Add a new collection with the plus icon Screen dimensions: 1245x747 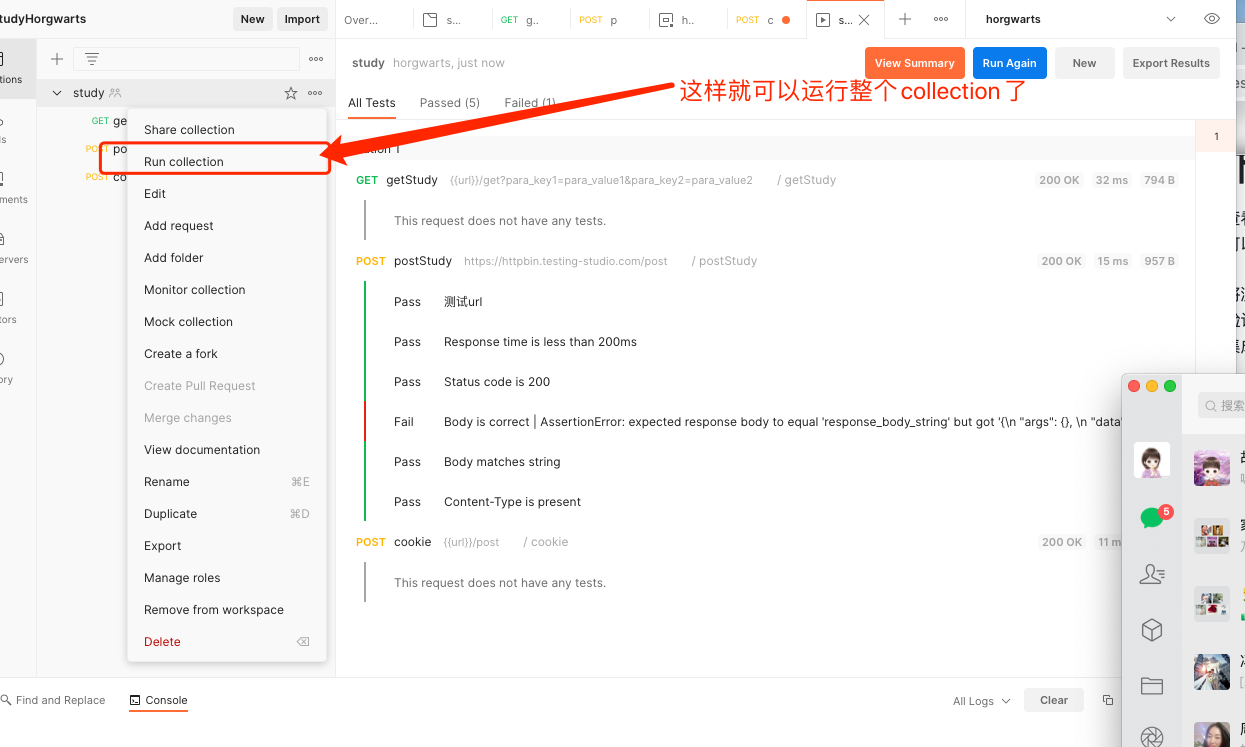point(57,59)
